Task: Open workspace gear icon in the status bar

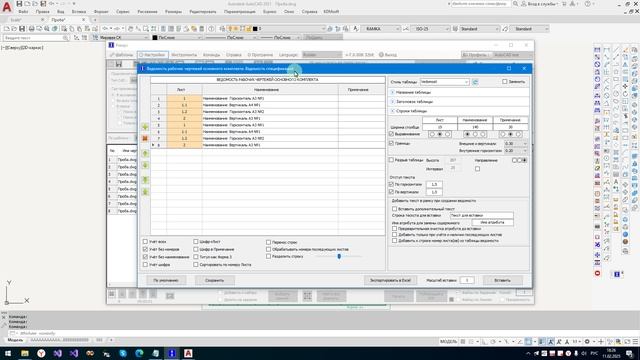Action: click(587, 342)
